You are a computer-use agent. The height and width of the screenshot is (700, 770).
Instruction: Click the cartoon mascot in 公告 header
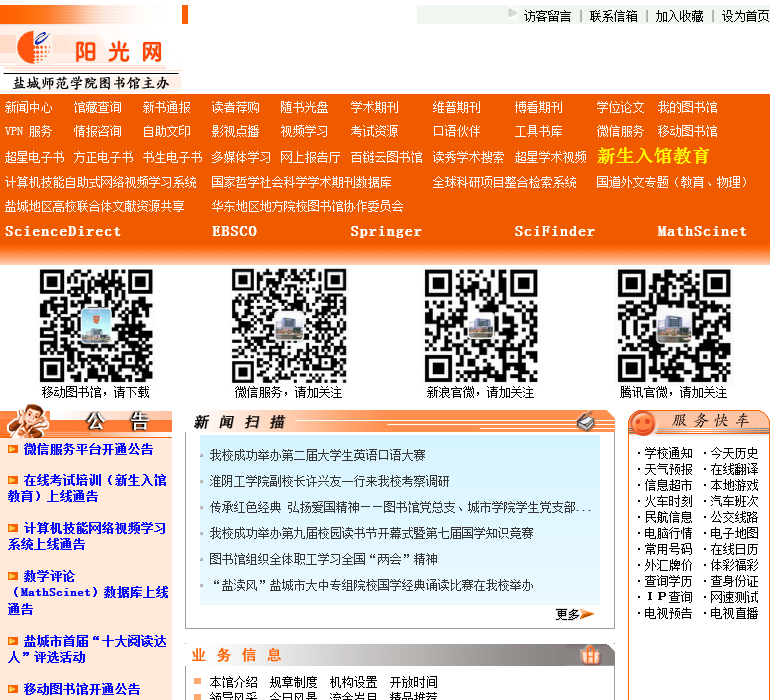28,421
